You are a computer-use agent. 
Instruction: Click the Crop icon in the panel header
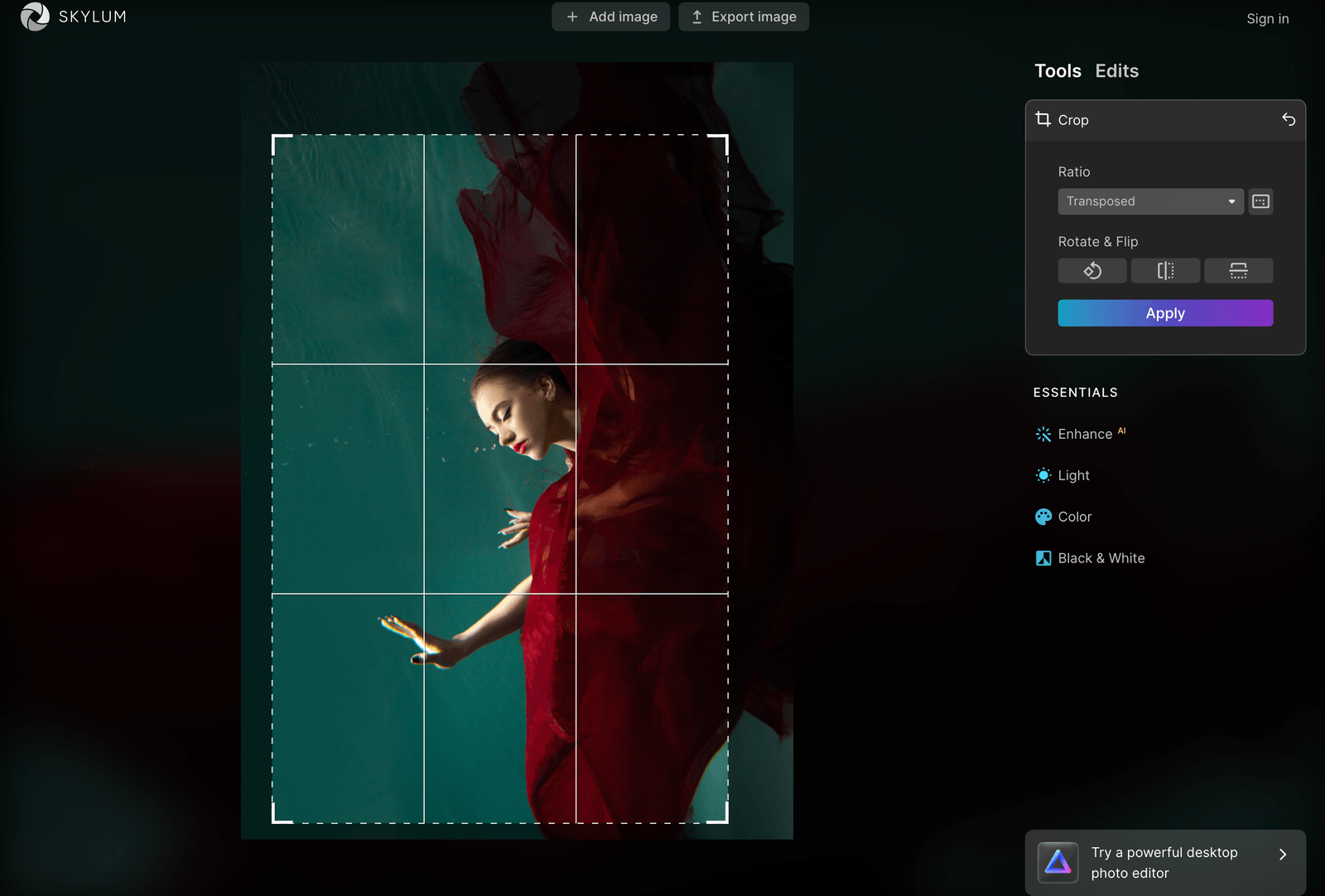[x=1043, y=119]
